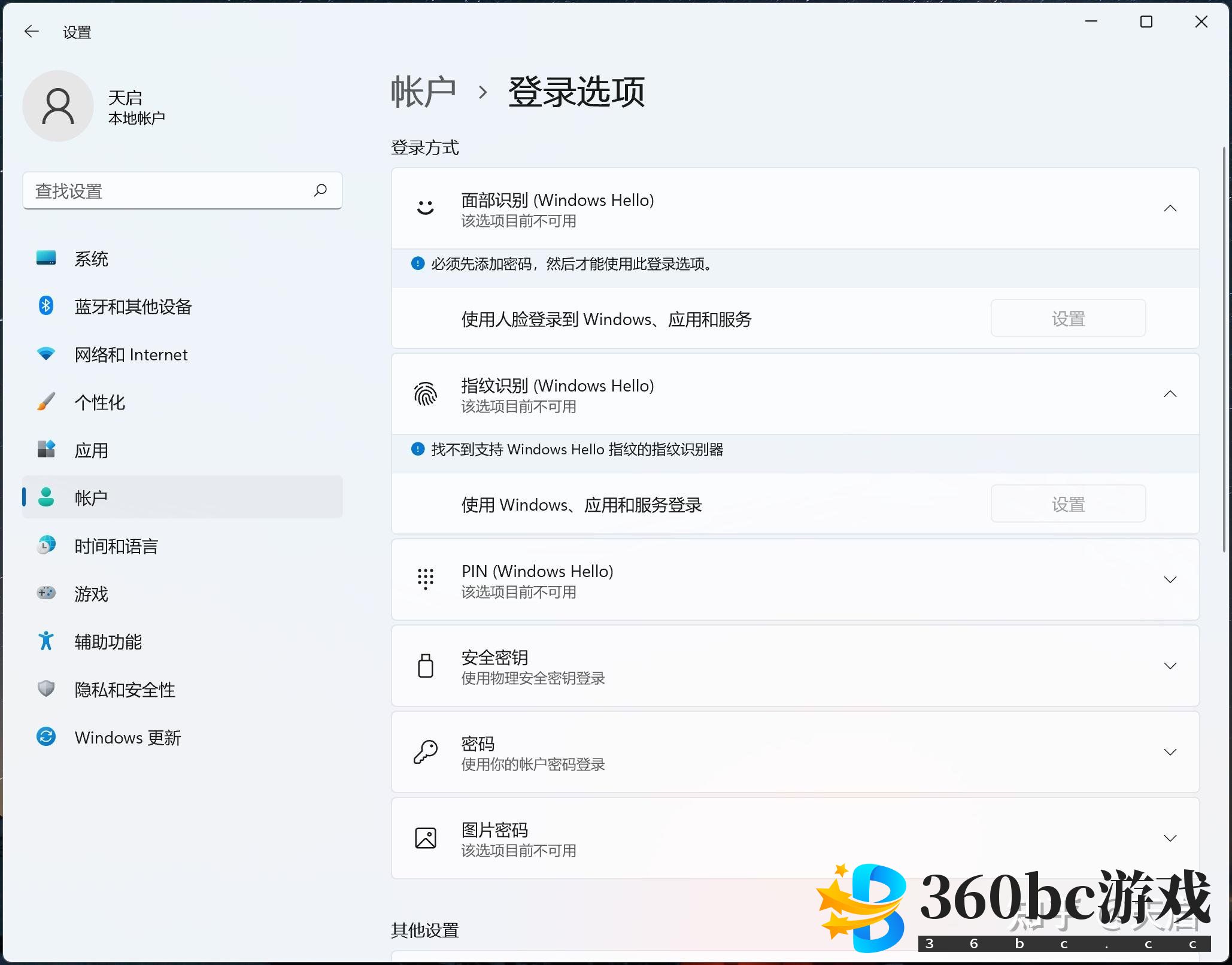The image size is (1232, 965).
Task: Collapse the facial recognition section
Action: (1170, 208)
